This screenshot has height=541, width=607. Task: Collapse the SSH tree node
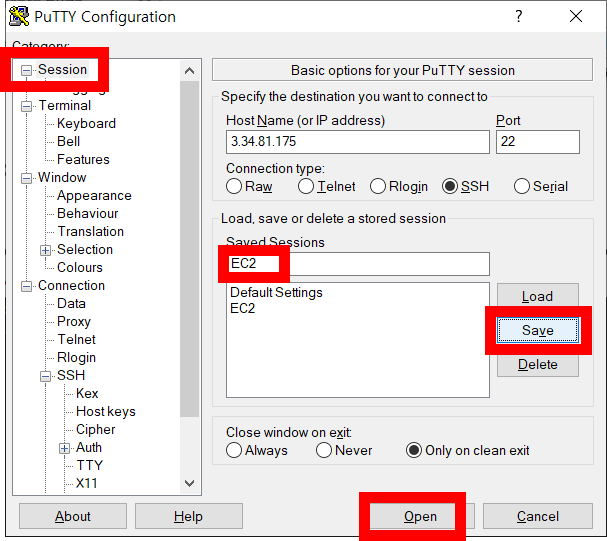45,376
